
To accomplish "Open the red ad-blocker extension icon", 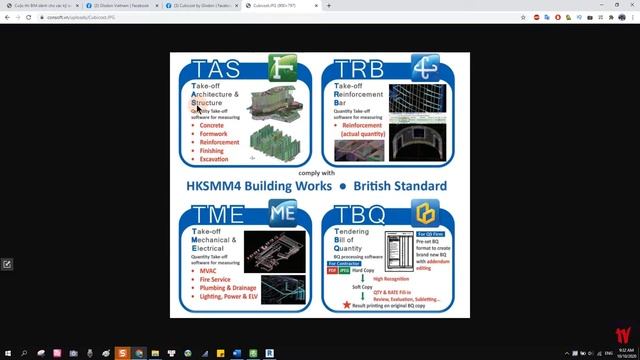I will coord(536,18).
